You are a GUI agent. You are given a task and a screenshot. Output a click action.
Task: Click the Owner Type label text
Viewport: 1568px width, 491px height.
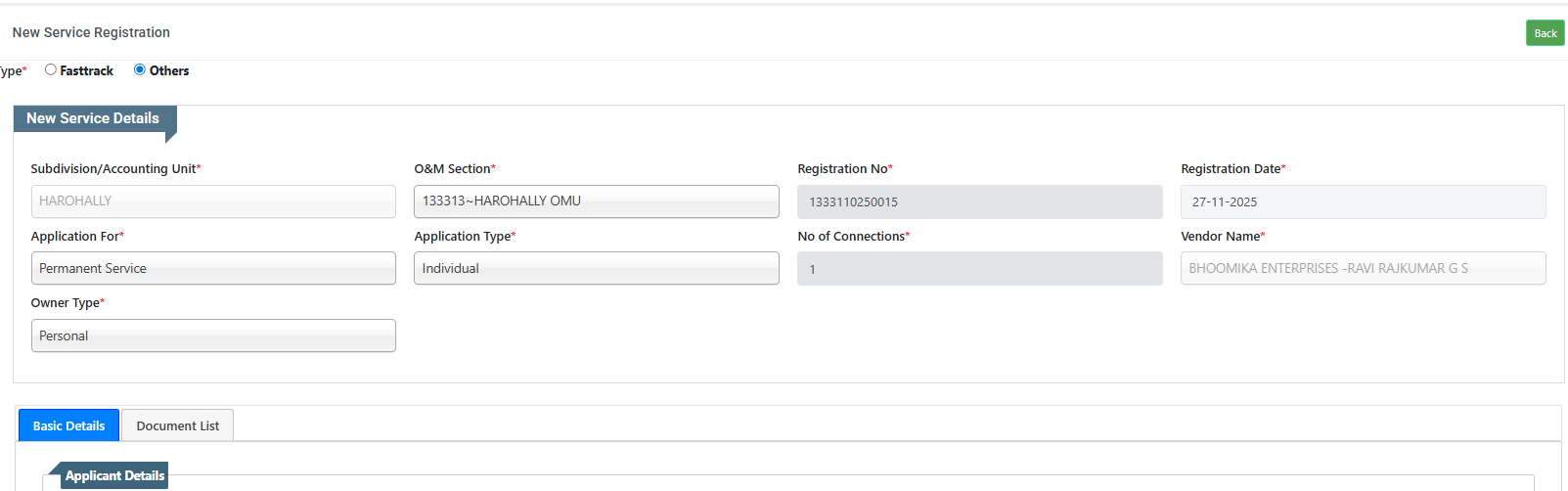point(66,302)
